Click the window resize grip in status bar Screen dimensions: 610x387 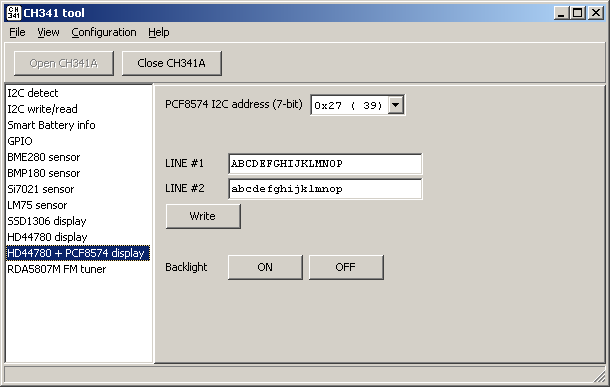pos(599,376)
